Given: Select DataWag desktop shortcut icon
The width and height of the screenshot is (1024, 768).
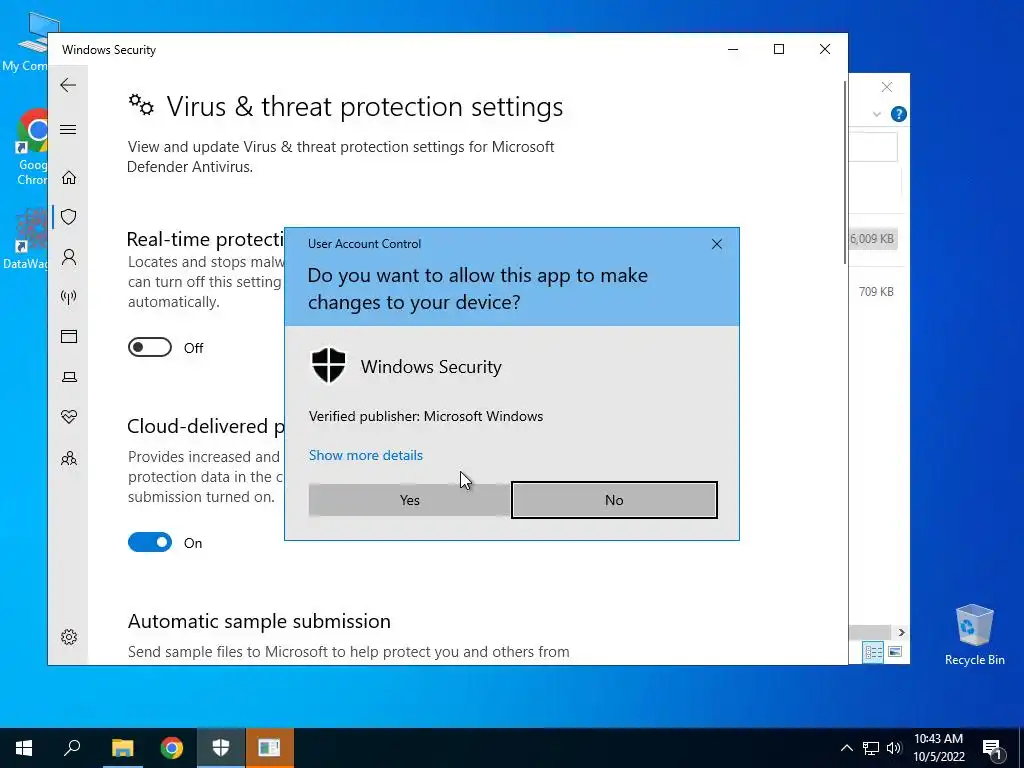Looking at the screenshot, I should click(x=26, y=239).
